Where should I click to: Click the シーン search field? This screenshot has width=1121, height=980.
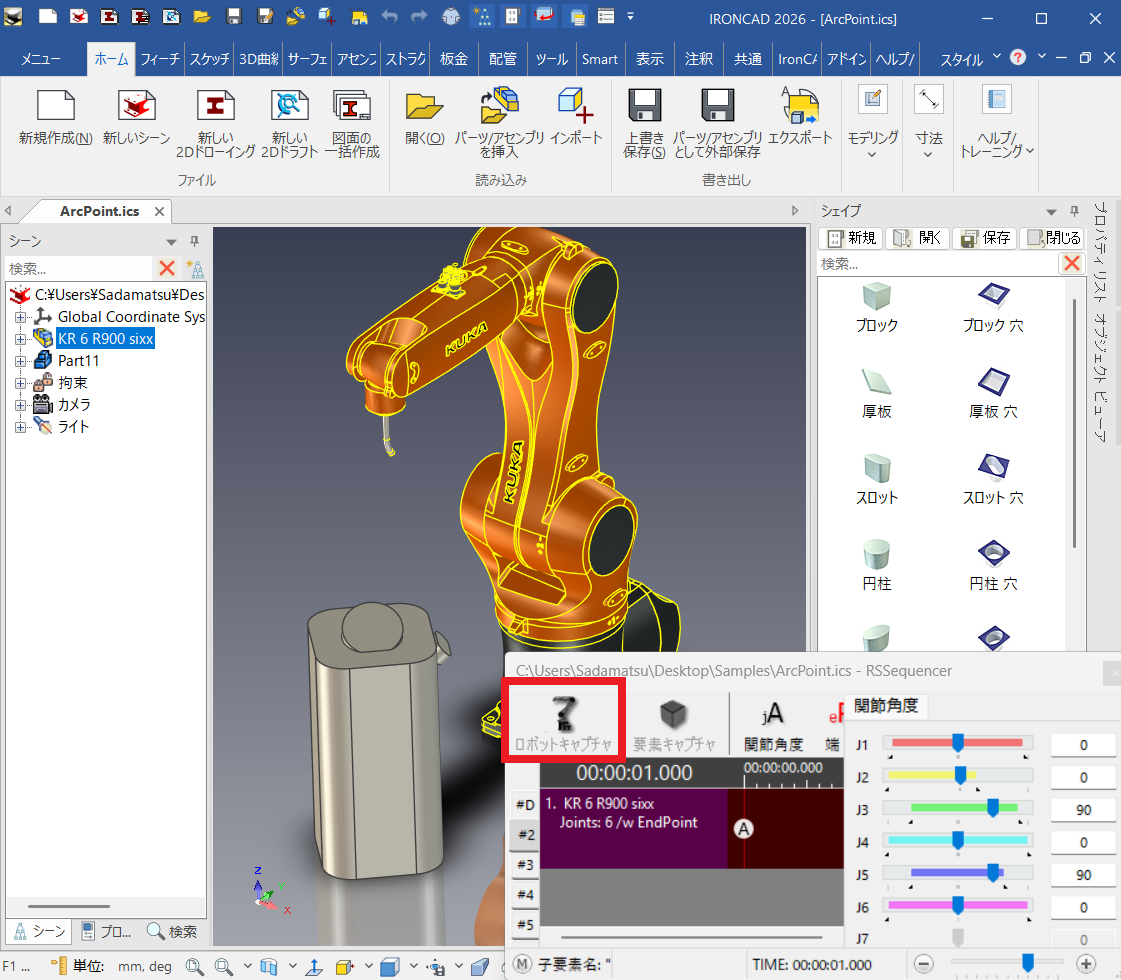click(x=79, y=268)
